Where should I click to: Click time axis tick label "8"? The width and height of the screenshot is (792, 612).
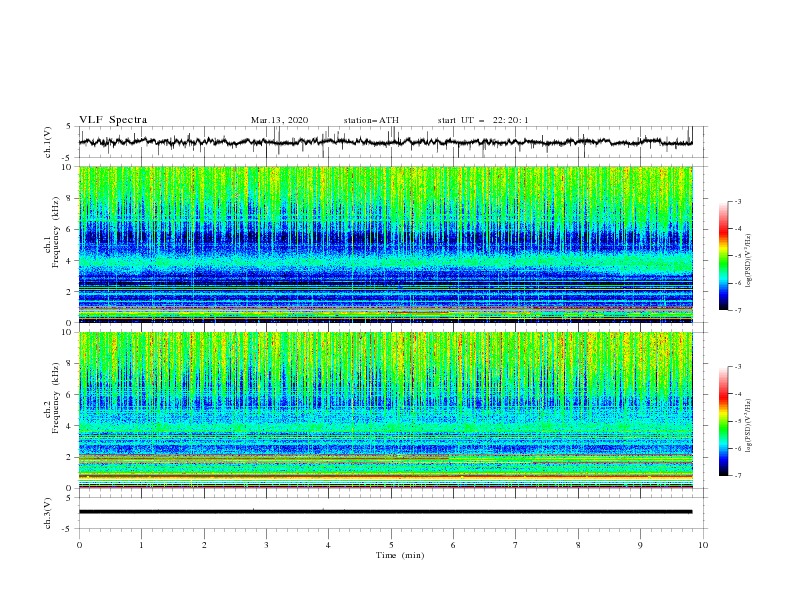pyautogui.click(x=578, y=545)
